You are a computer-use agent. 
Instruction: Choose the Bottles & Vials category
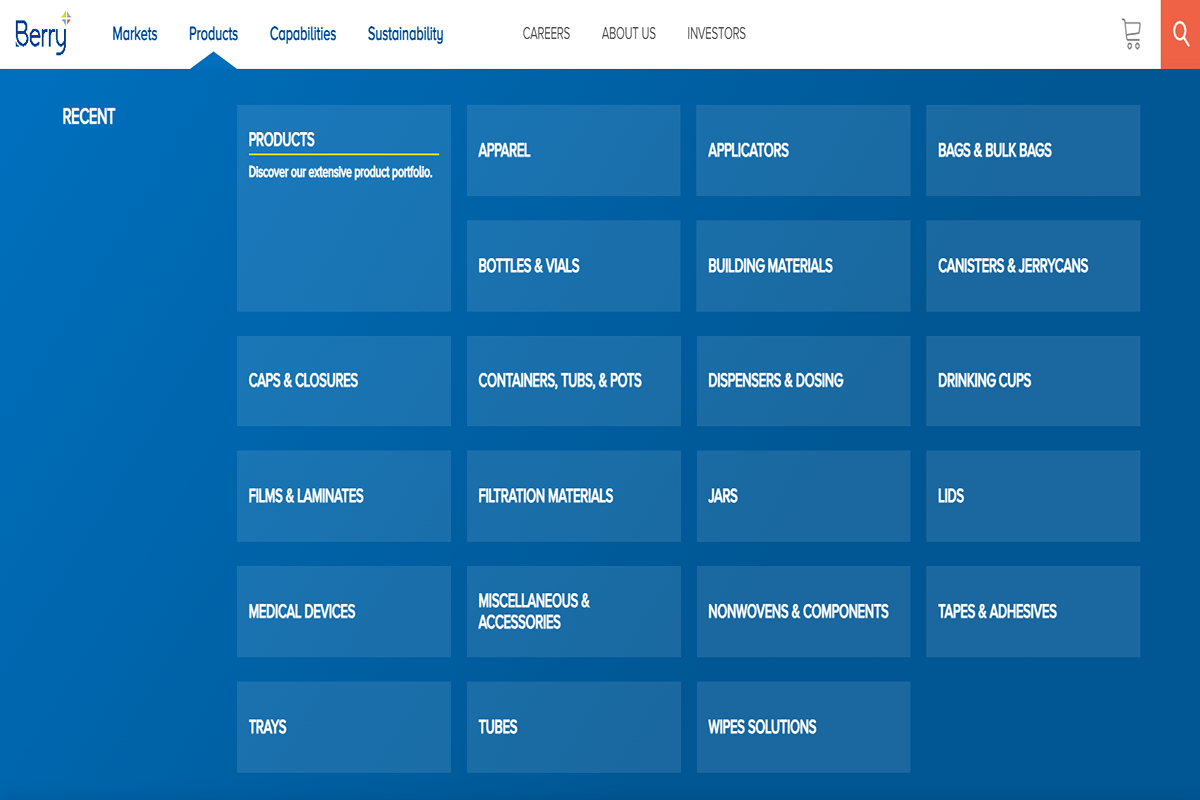point(573,266)
